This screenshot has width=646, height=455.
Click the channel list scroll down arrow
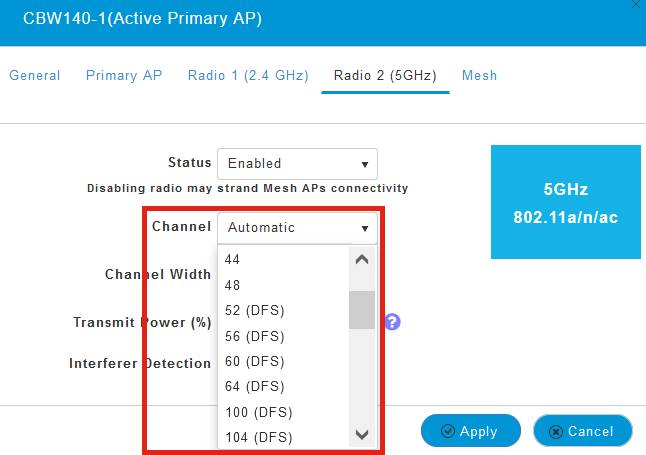(x=362, y=435)
